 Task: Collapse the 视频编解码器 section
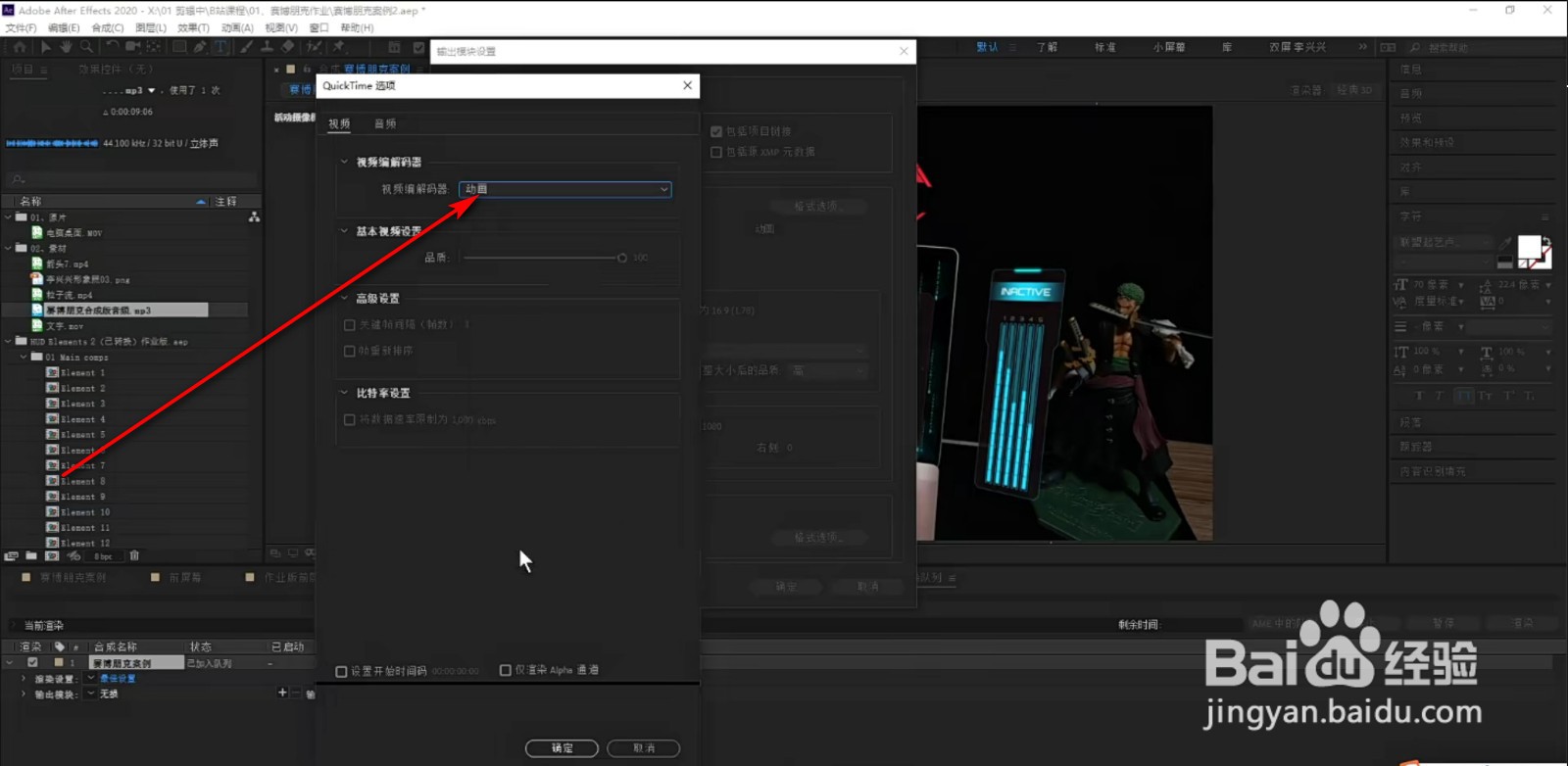coord(344,162)
